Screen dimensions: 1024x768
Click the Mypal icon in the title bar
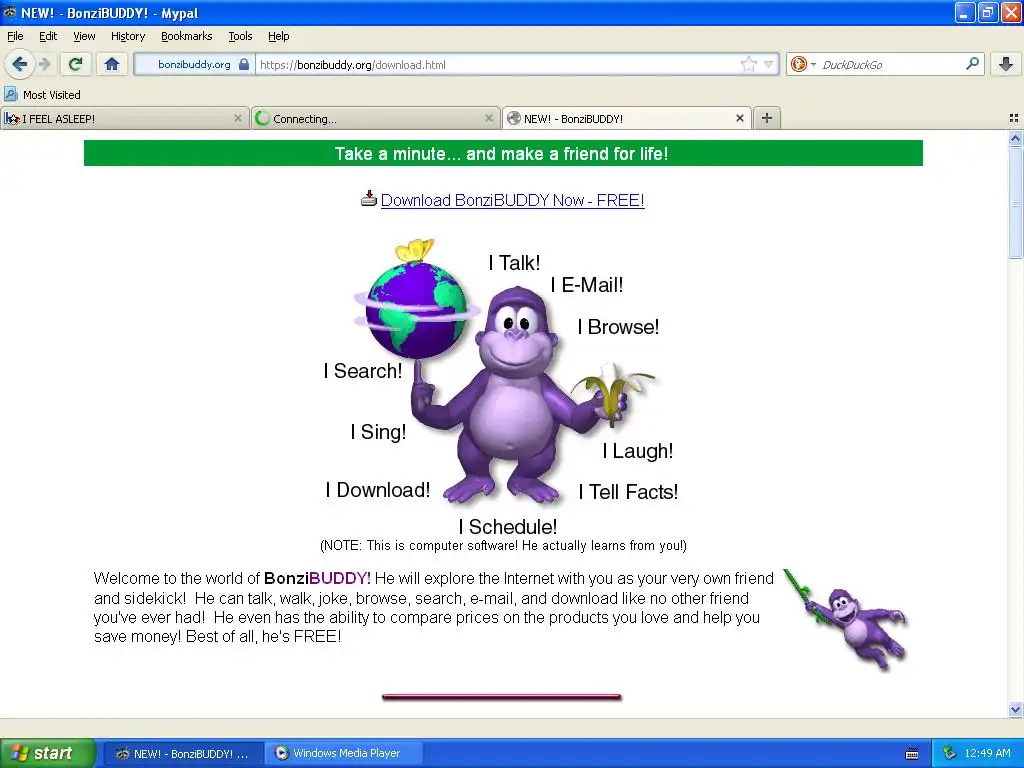pyautogui.click(x=10, y=12)
